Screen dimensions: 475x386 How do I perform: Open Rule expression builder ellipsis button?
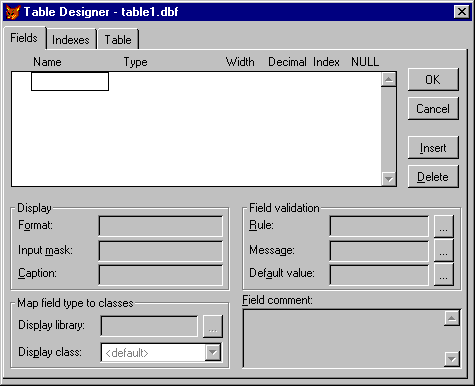coord(443,226)
